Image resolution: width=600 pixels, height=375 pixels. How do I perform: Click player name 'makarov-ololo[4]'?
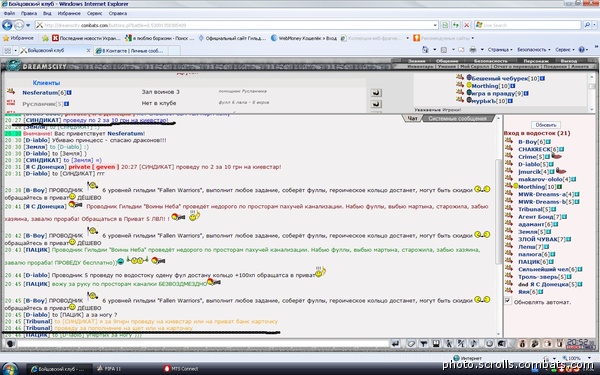tap(544, 179)
